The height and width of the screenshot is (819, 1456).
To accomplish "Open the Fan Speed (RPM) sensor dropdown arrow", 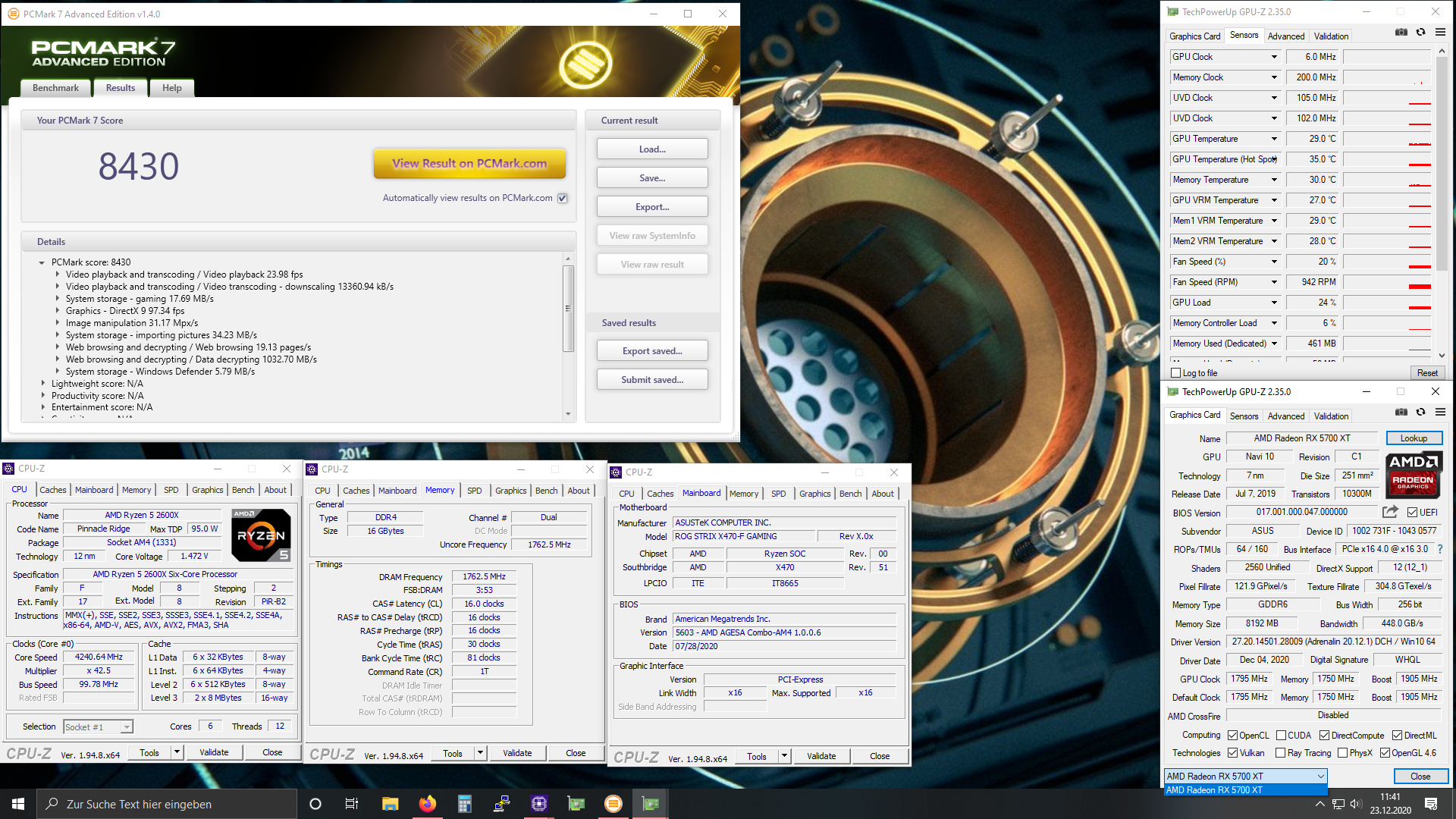I will tap(1274, 282).
